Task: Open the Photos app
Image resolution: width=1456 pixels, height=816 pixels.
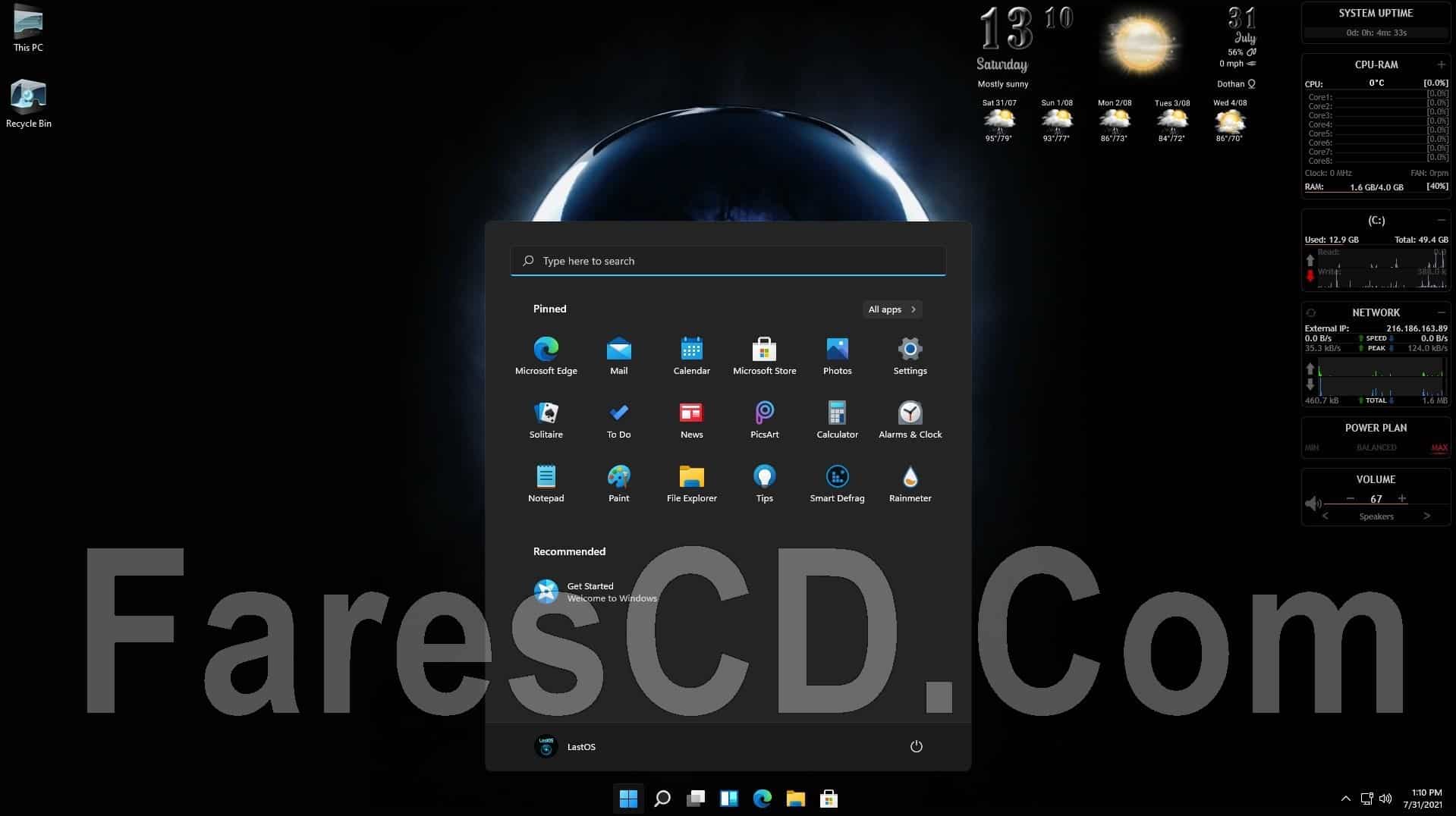Action: [x=837, y=356]
